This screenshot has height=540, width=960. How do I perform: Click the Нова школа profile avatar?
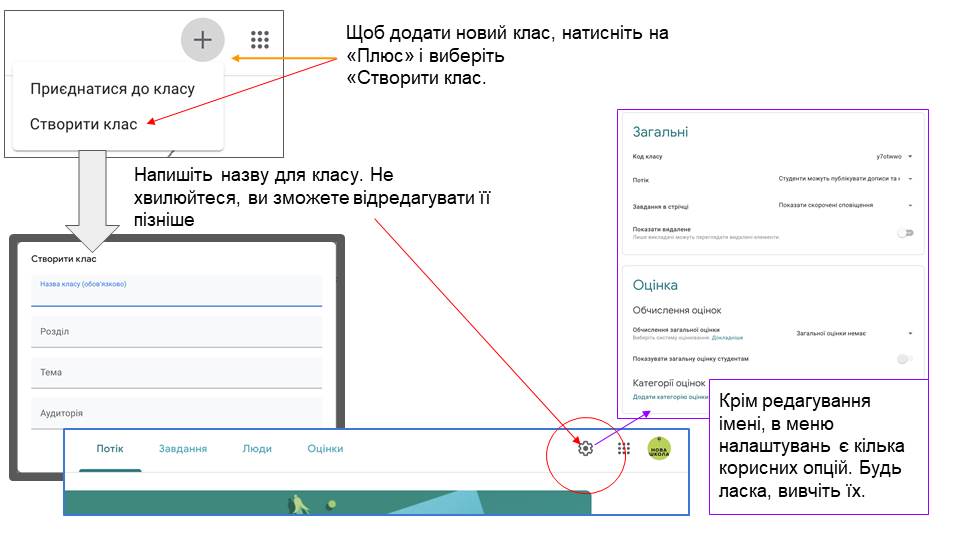tap(659, 449)
